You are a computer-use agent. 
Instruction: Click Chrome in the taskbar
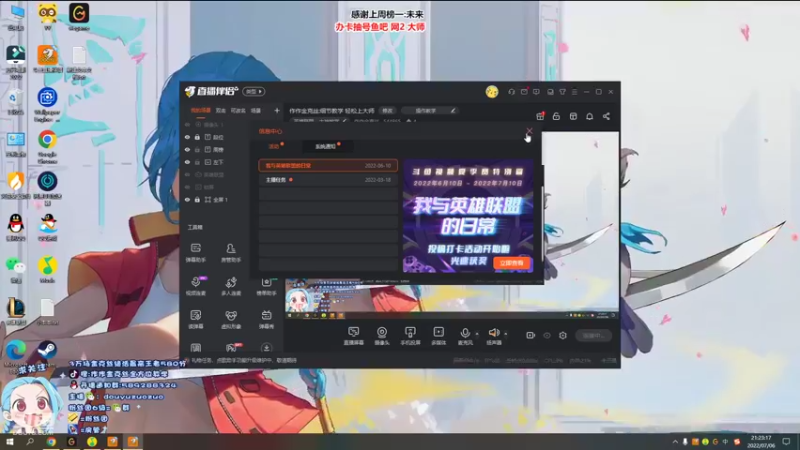click(x=51, y=441)
